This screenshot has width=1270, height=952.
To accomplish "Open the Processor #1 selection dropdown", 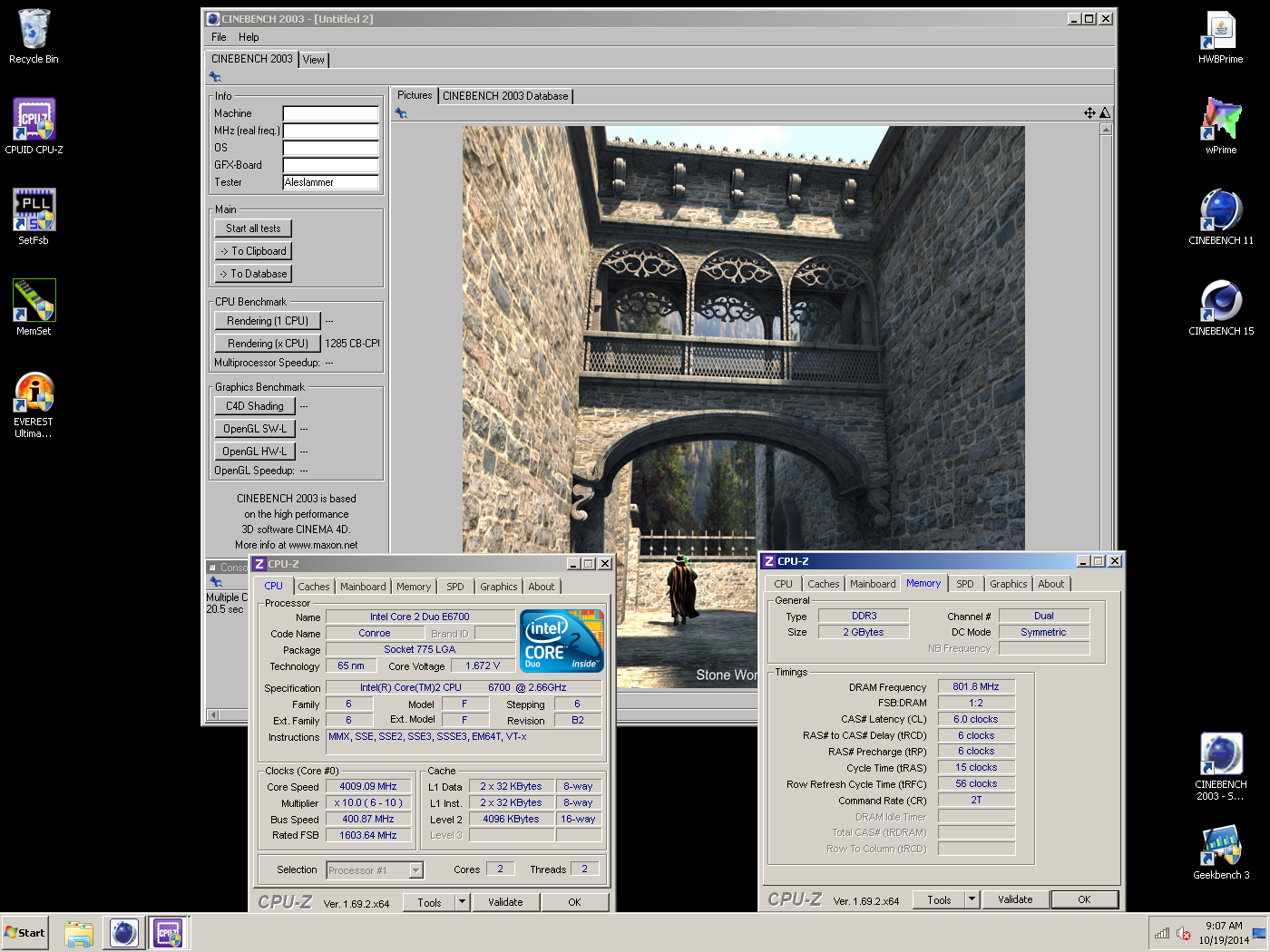I will click(x=375, y=870).
